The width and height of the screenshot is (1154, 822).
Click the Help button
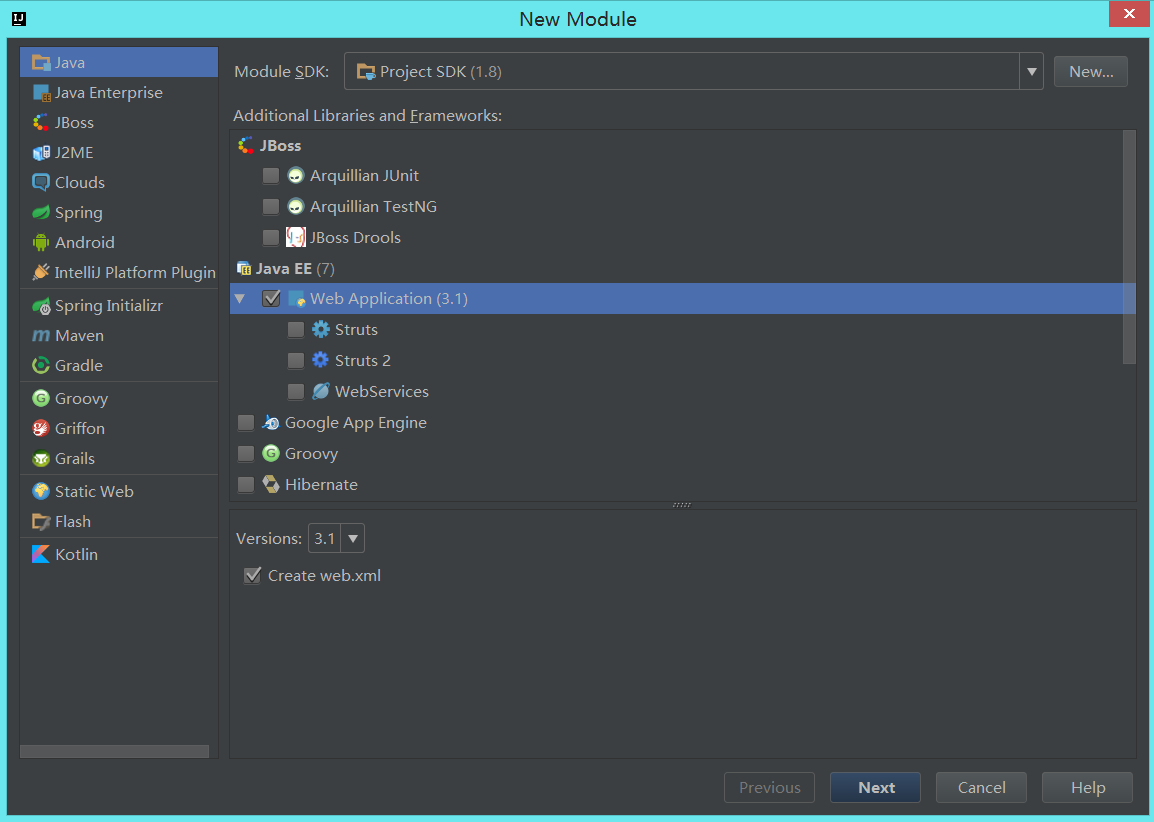click(1087, 787)
